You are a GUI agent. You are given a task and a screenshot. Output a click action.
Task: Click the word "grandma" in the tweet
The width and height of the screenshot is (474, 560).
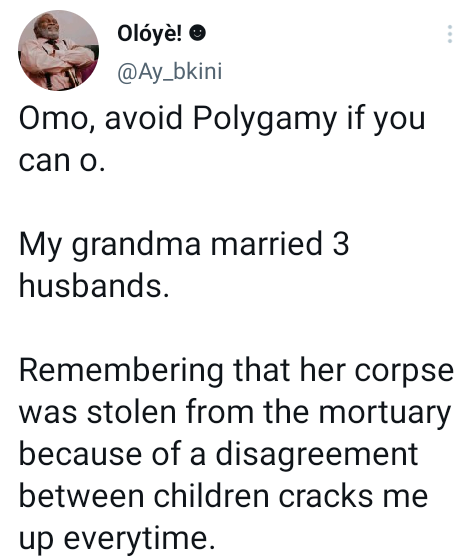click(x=136, y=245)
